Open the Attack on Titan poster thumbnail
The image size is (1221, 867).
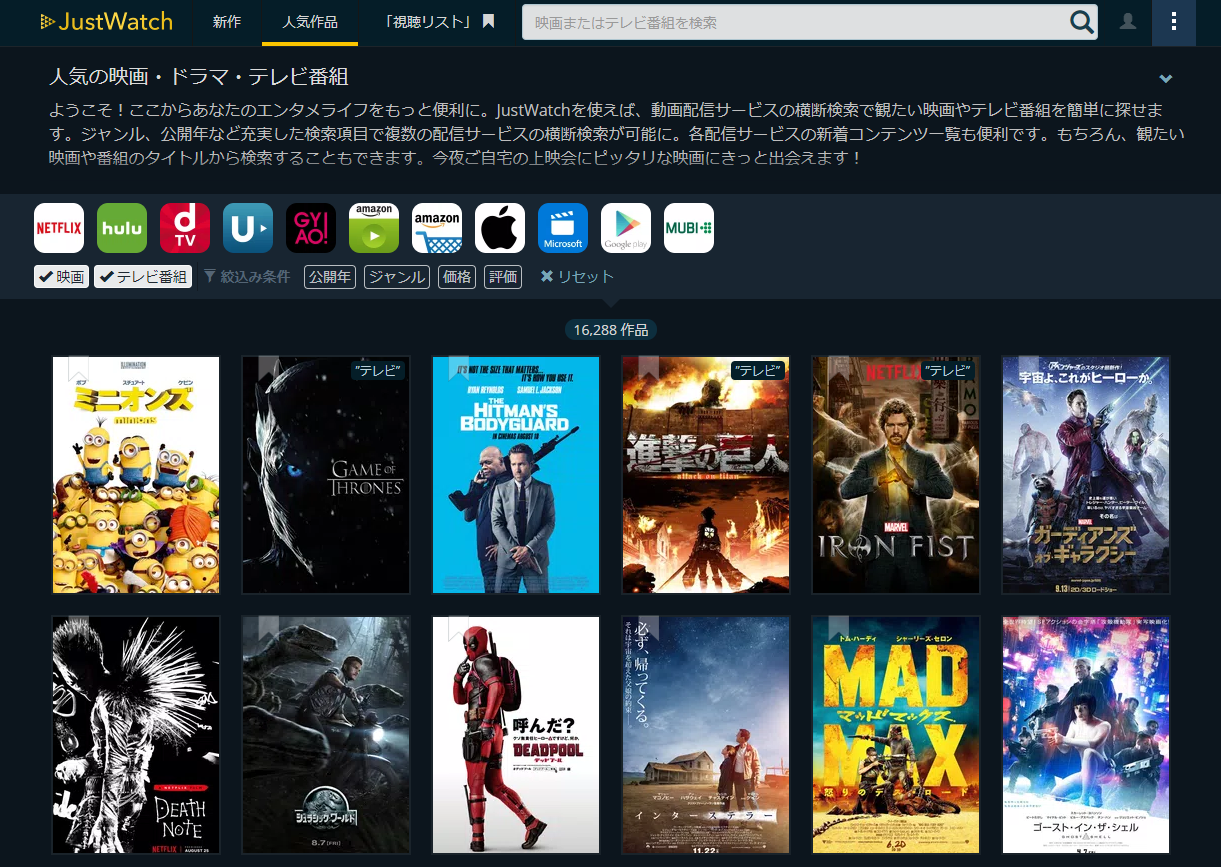pyautogui.click(x=706, y=475)
